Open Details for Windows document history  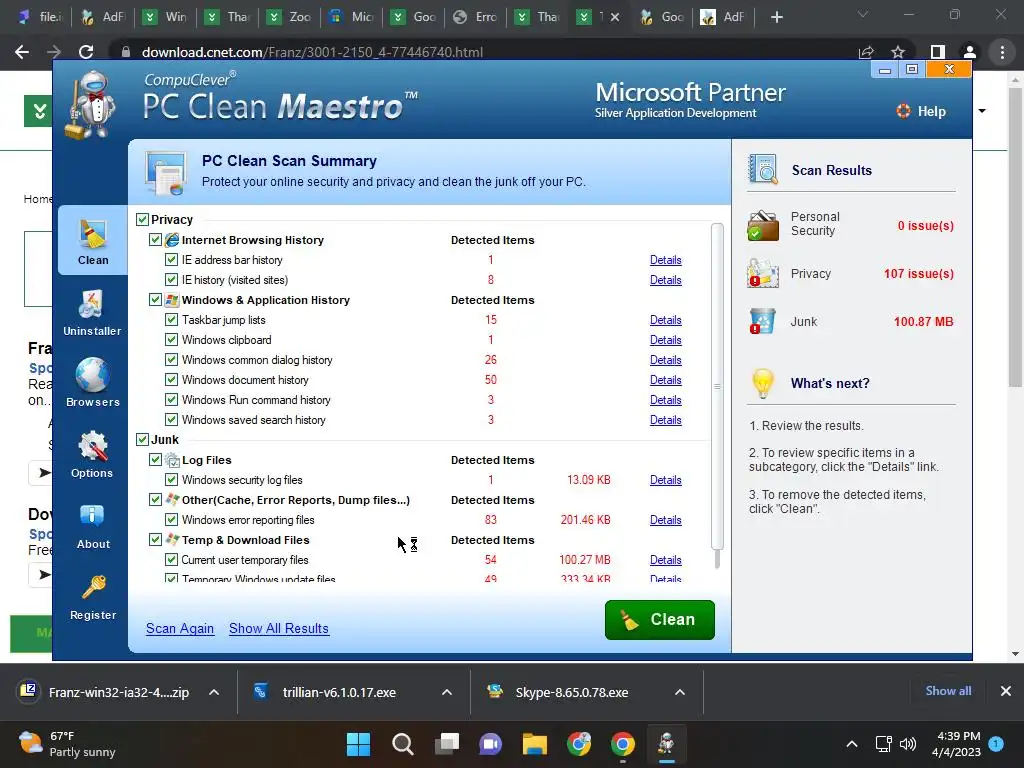point(665,379)
